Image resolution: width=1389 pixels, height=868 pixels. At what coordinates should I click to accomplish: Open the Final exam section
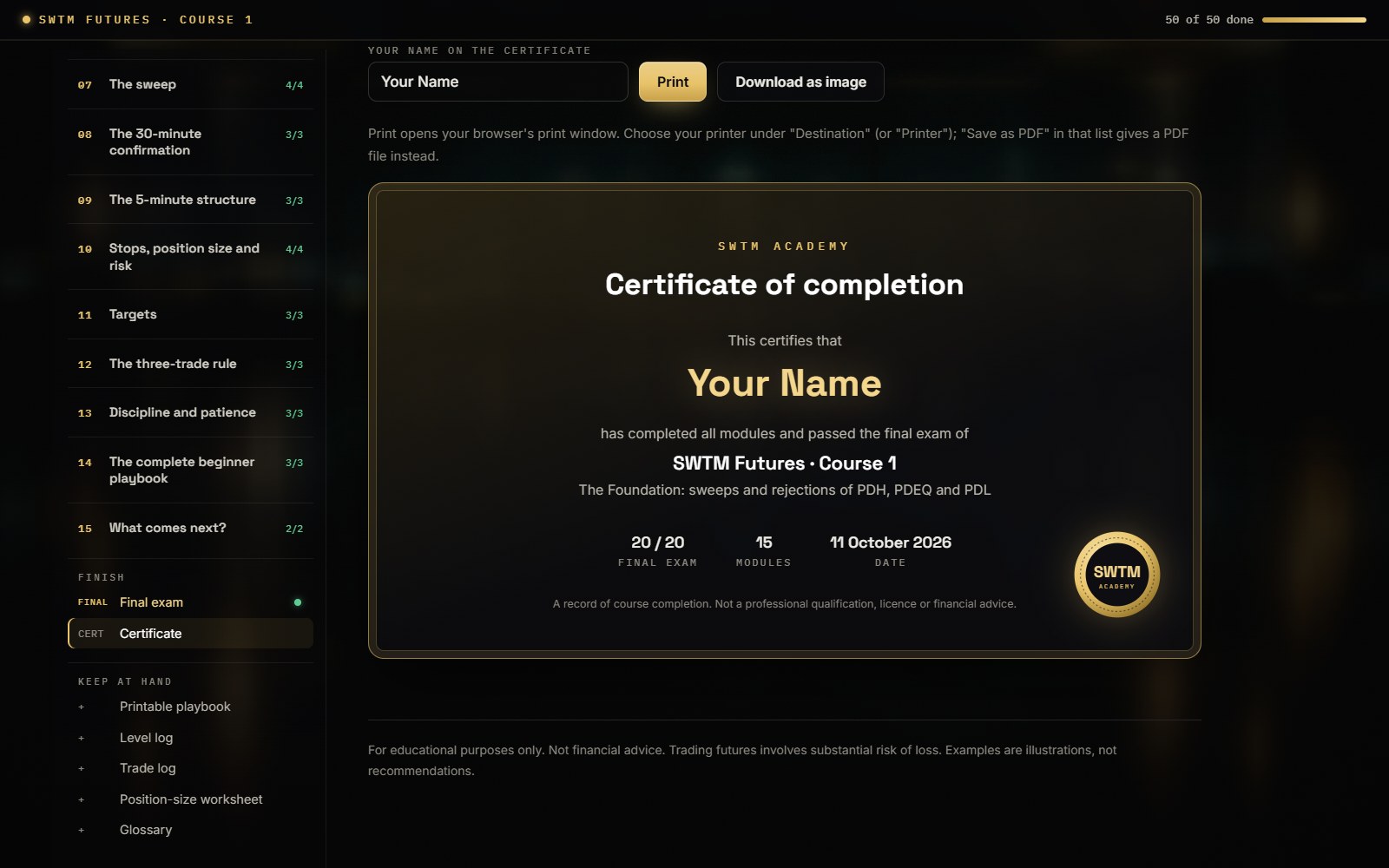tap(190, 602)
